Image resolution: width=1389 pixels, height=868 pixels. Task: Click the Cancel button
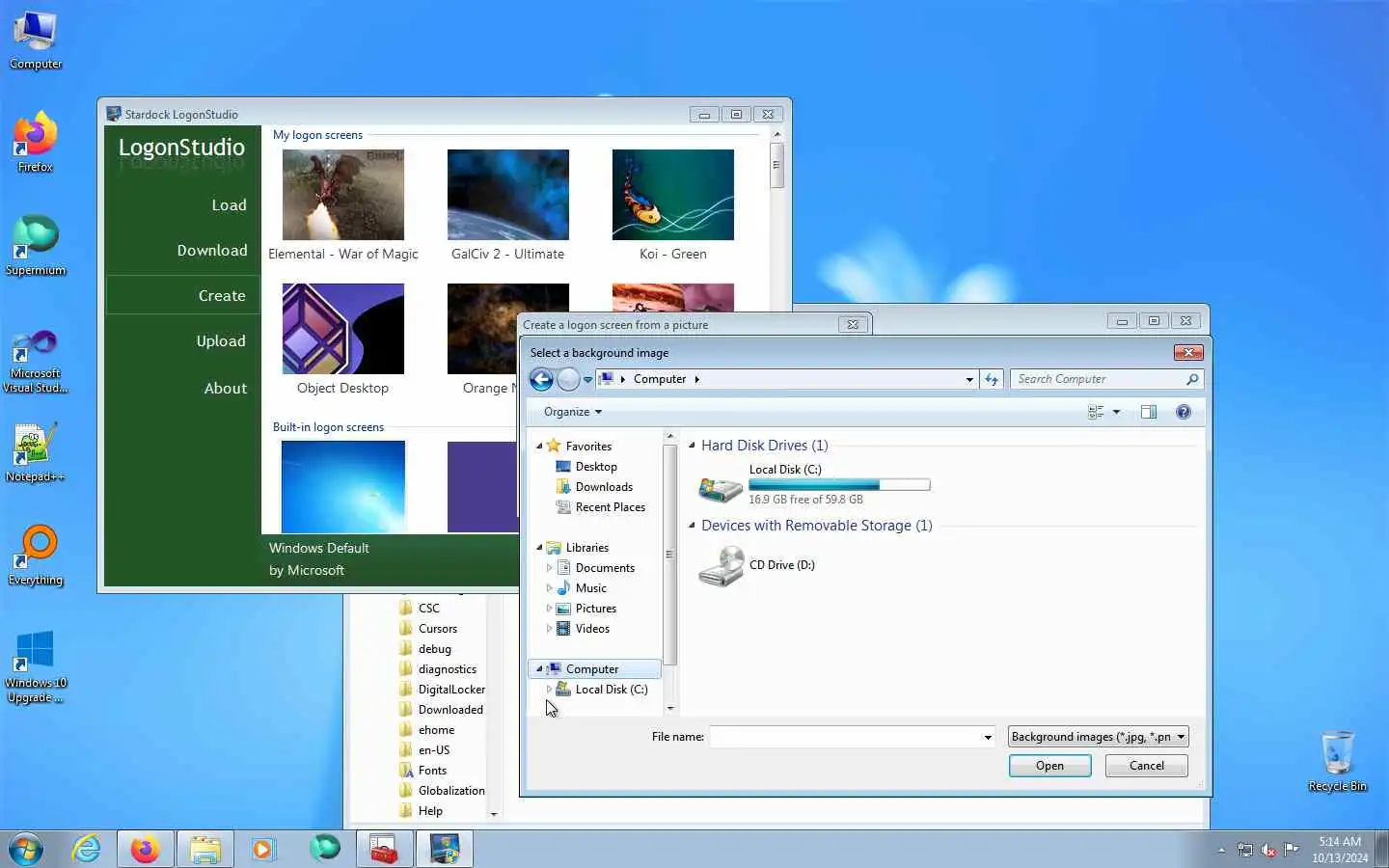[x=1146, y=766]
